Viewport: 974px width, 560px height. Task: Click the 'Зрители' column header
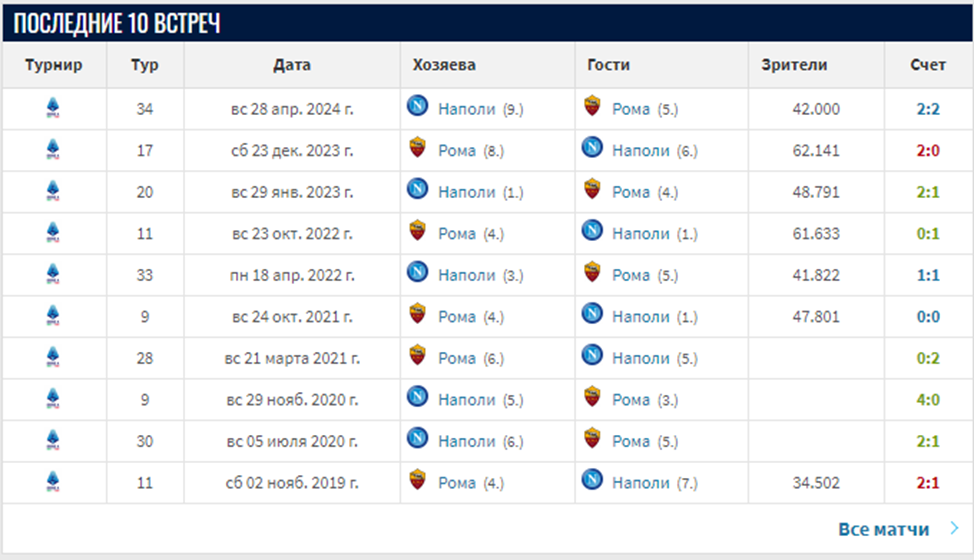coord(795,65)
